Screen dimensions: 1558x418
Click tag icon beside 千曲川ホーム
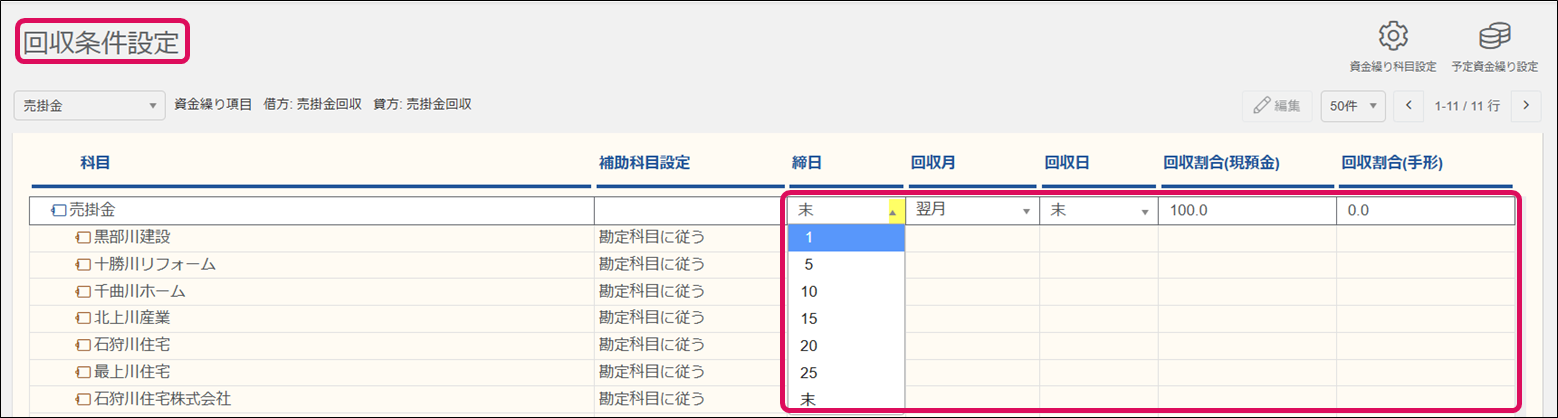84,292
